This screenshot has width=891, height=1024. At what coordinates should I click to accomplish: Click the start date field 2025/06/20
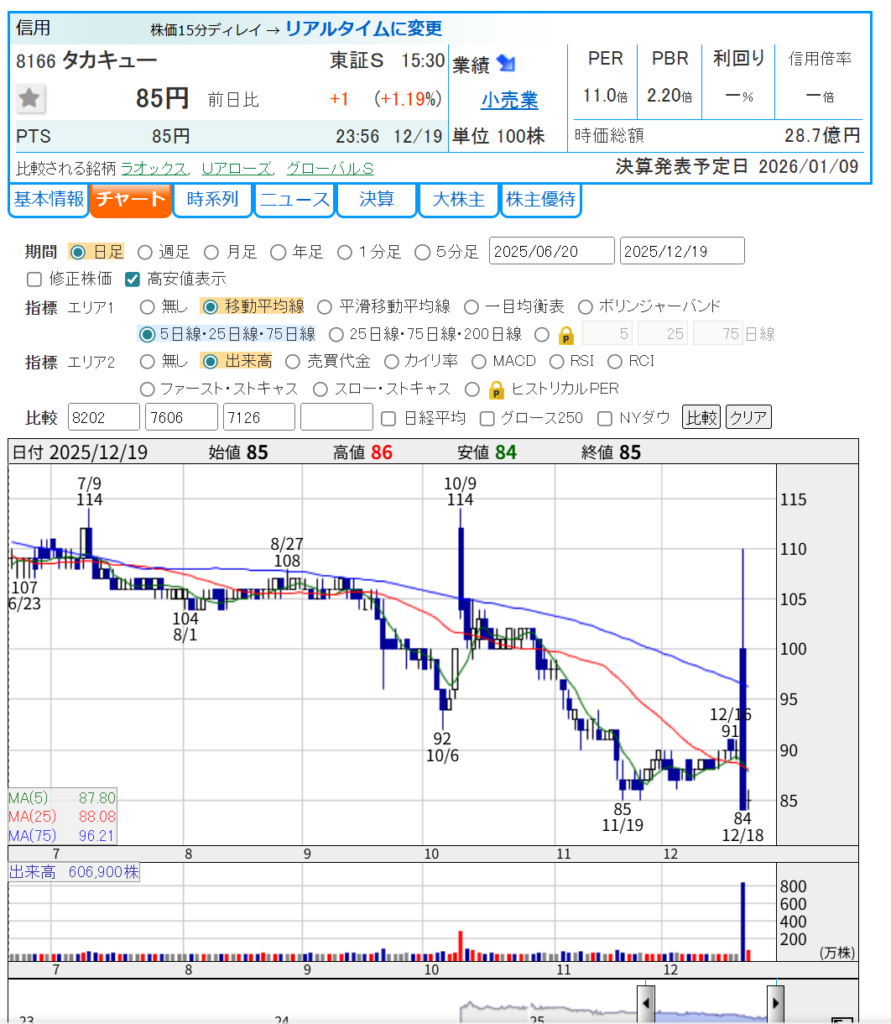(551, 251)
